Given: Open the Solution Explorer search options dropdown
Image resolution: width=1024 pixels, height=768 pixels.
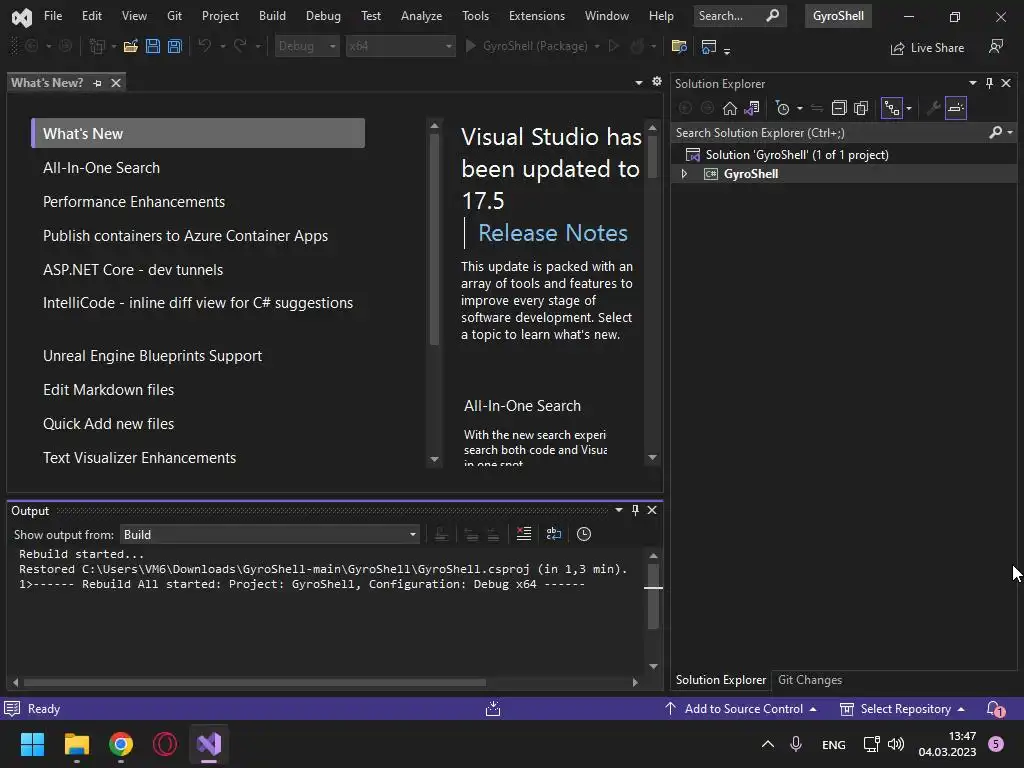Looking at the screenshot, I should (1010, 133).
